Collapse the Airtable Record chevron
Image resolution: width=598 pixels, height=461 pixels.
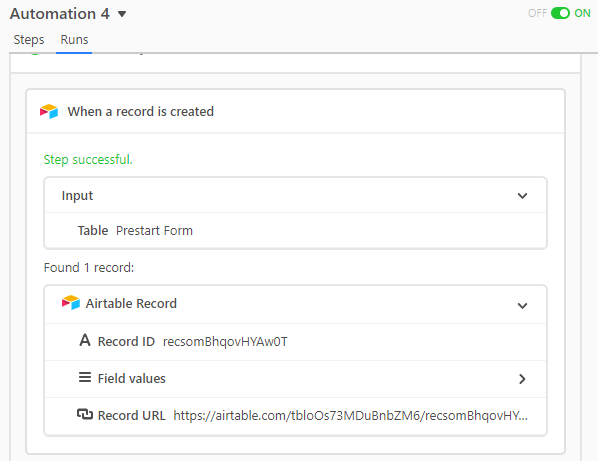point(522,305)
